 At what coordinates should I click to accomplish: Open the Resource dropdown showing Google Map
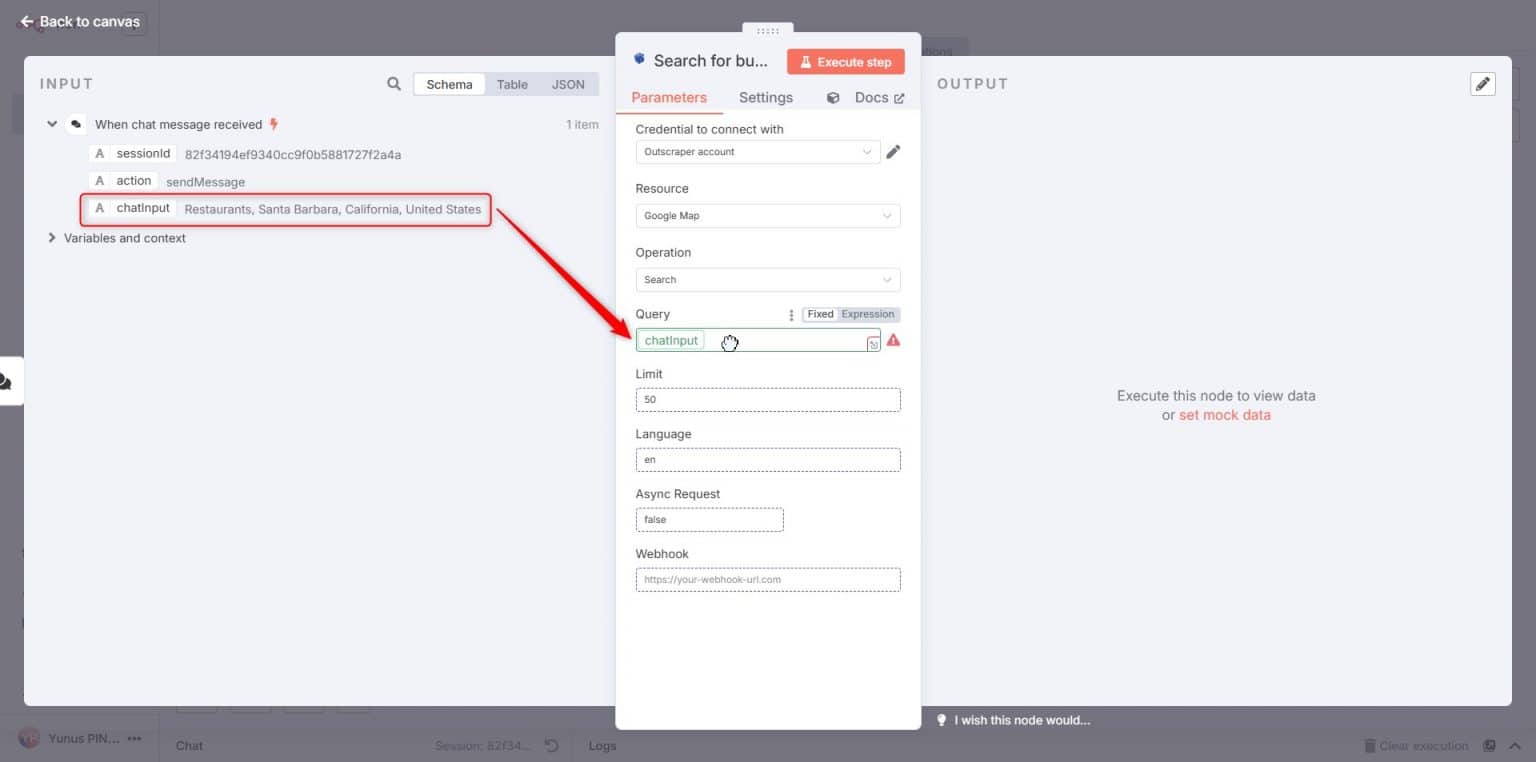click(767, 215)
